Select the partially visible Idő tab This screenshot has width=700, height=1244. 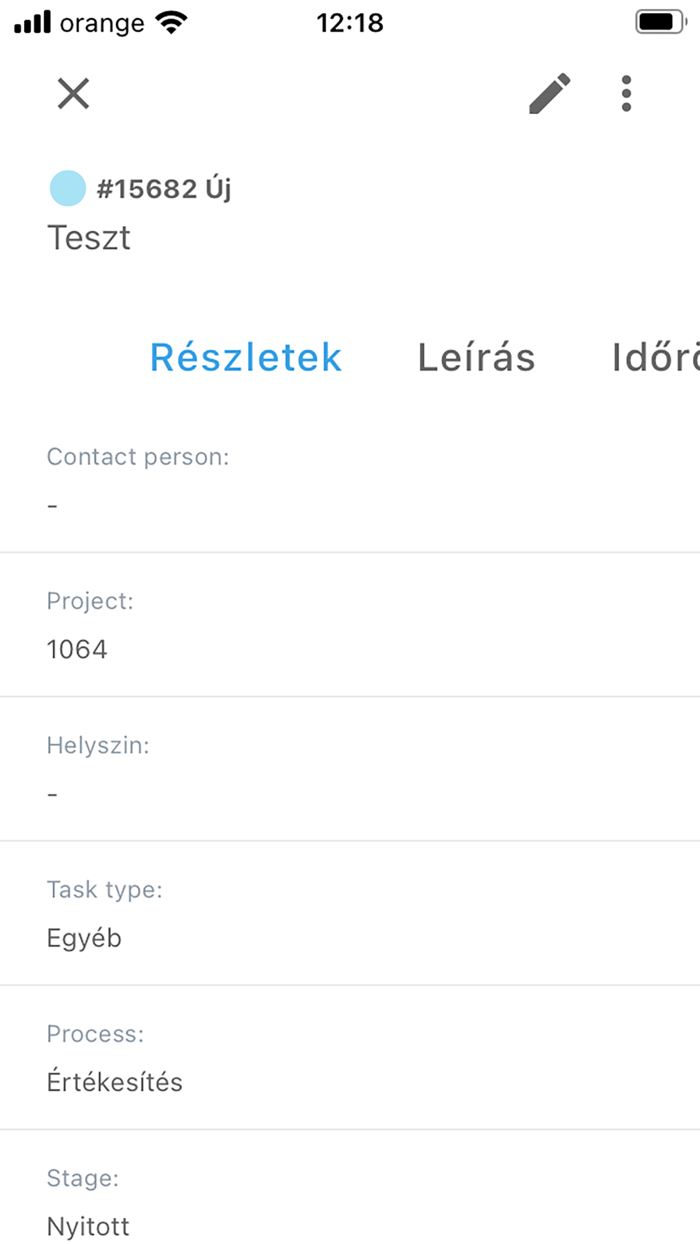coord(655,358)
